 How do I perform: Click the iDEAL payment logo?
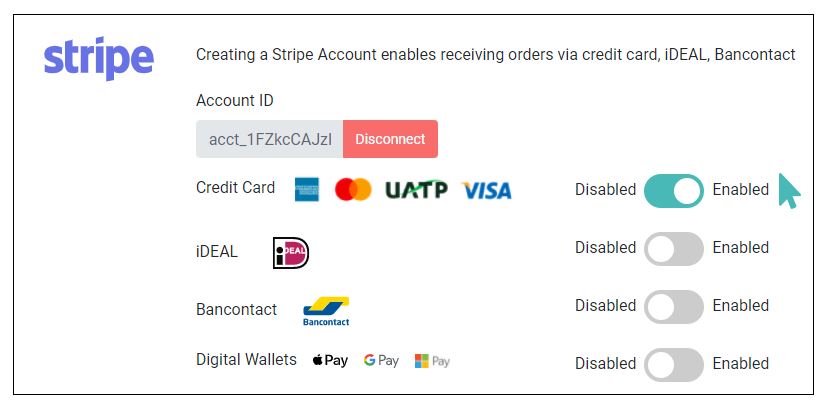click(x=291, y=253)
